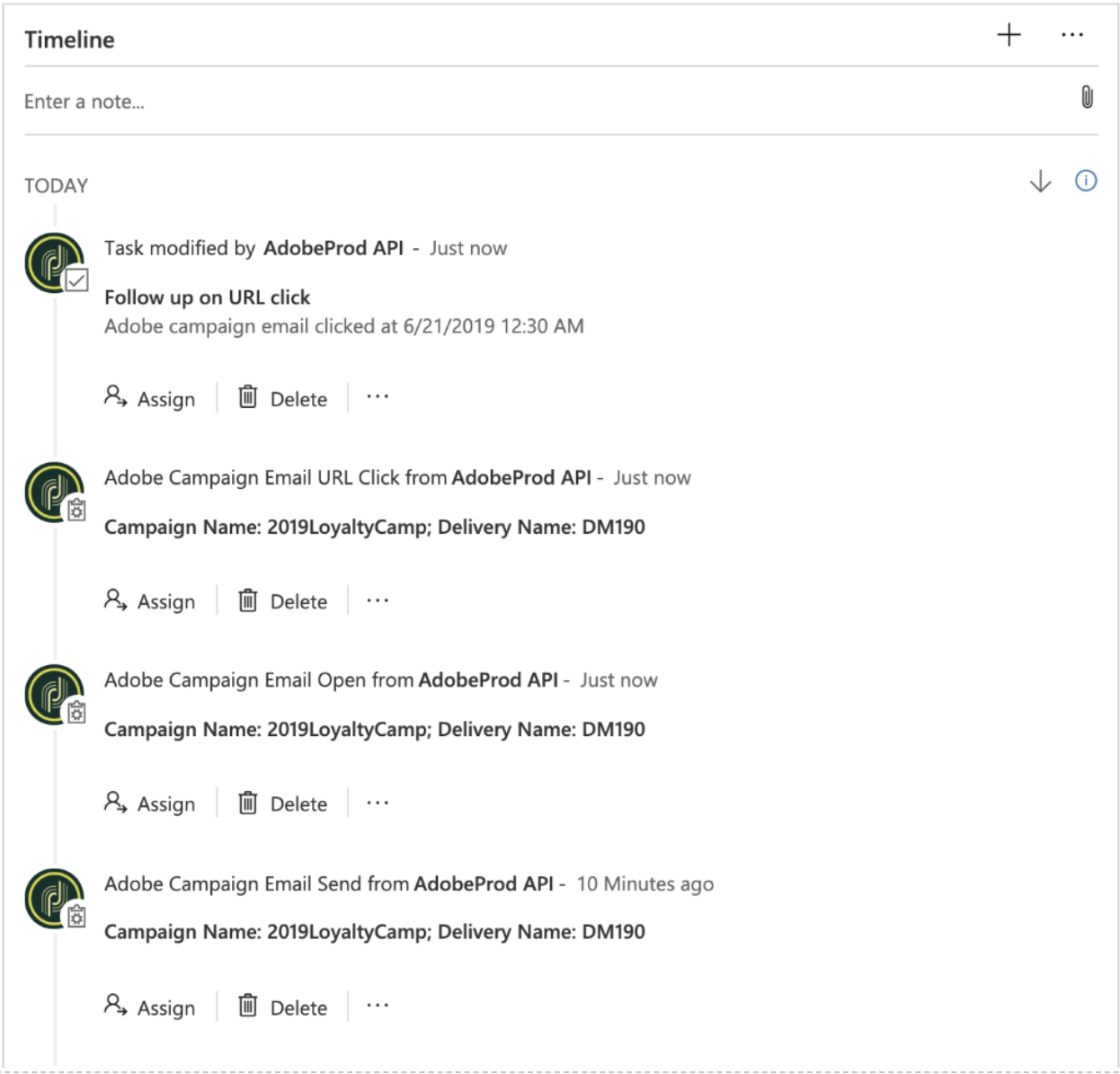Image resolution: width=1120 pixels, height=1074 pixels.
Task: Mark the Follow up task complete checkbox
Action: point(77,281)
